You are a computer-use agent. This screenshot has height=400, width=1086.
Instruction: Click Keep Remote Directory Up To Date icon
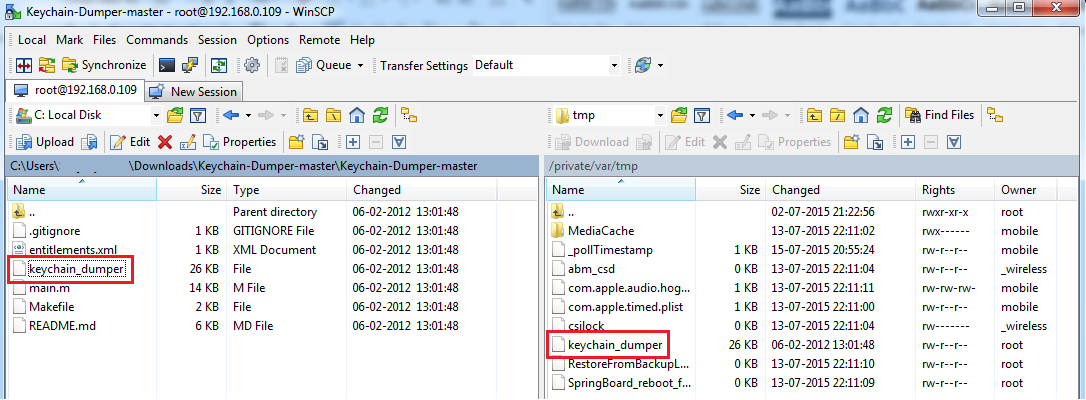coord(219,65)
